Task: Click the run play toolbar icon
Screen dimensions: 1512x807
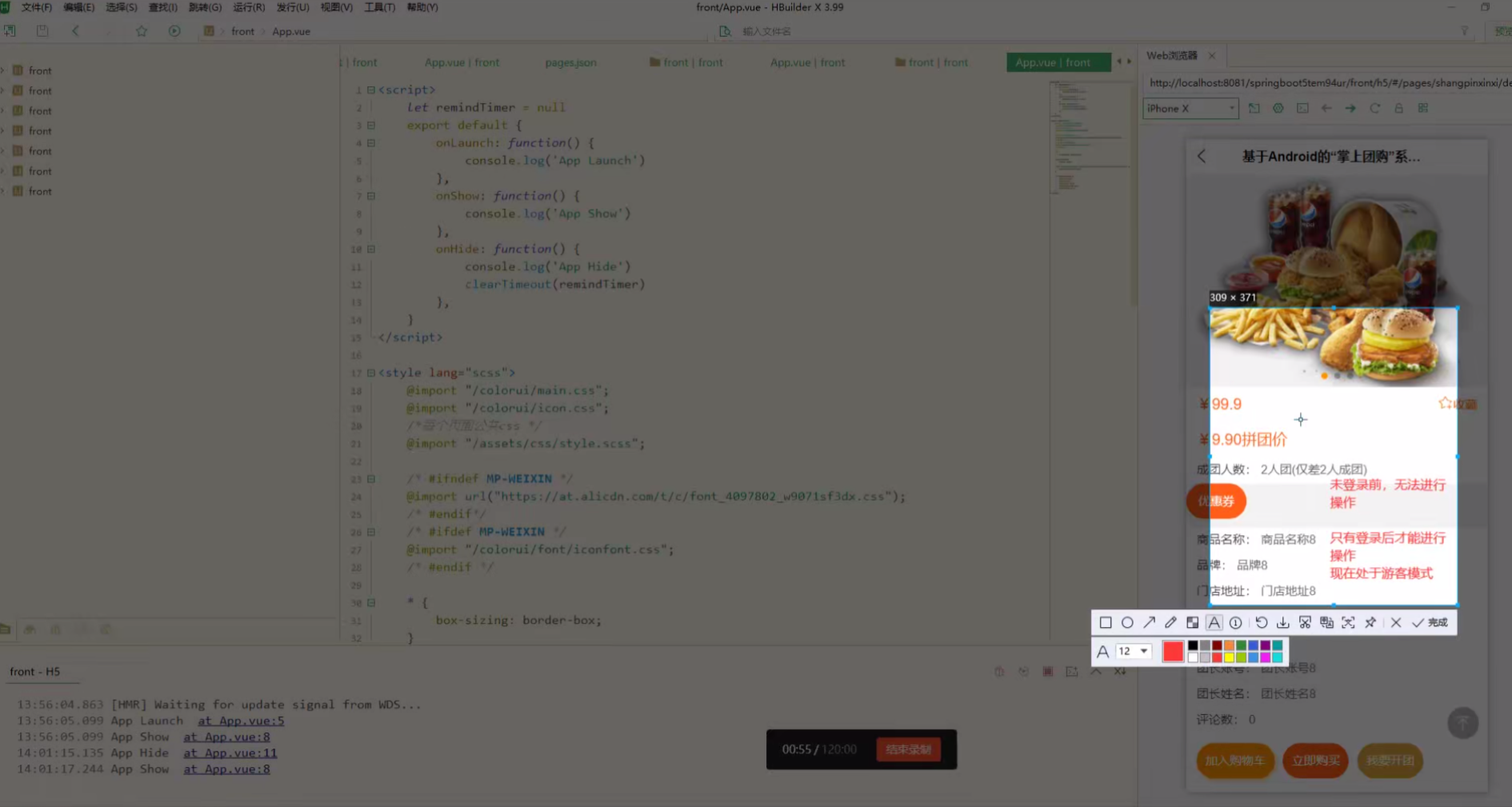Action: [x=174, y=31]
